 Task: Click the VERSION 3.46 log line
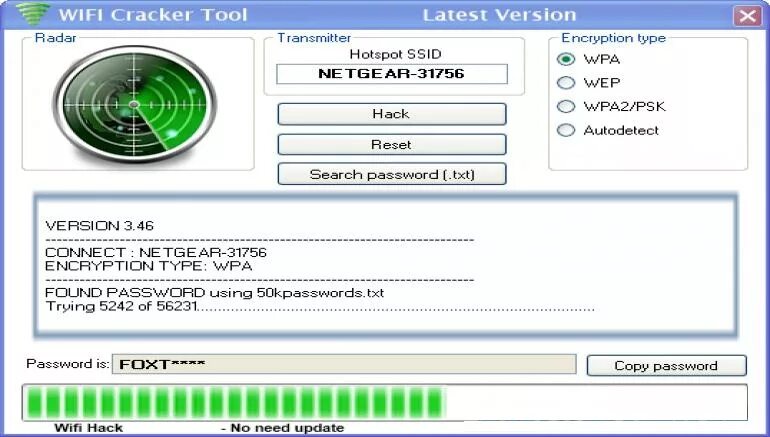[99, 226]
